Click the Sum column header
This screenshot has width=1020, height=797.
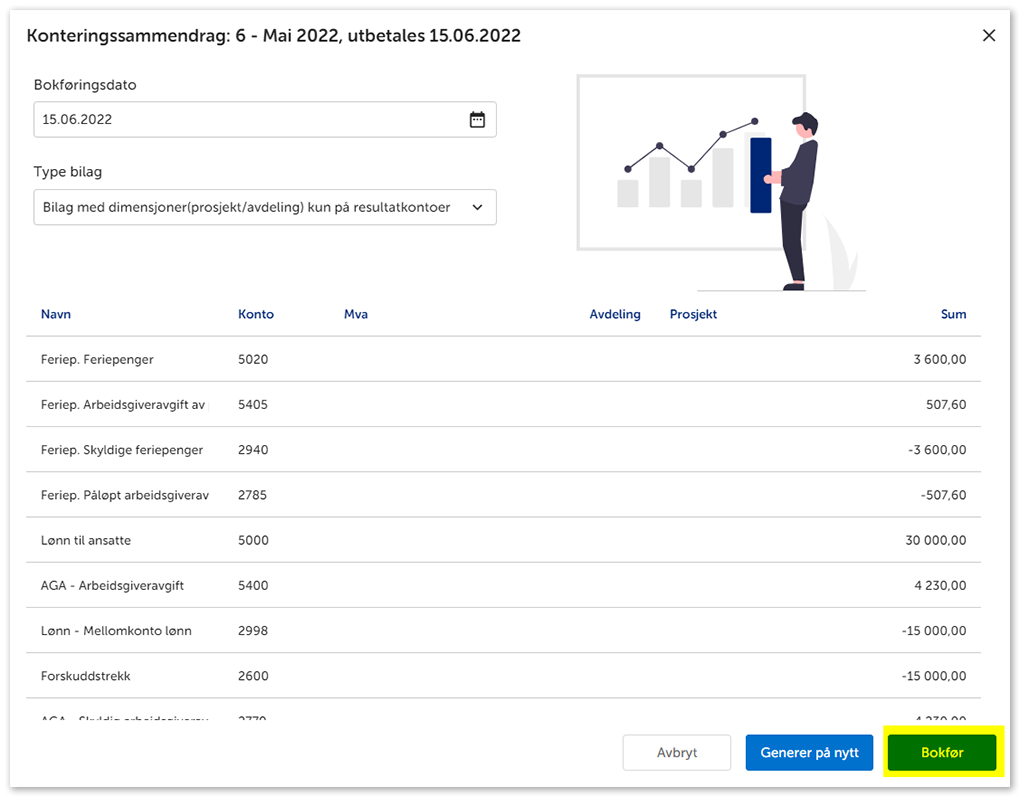(x=953, y=314)
